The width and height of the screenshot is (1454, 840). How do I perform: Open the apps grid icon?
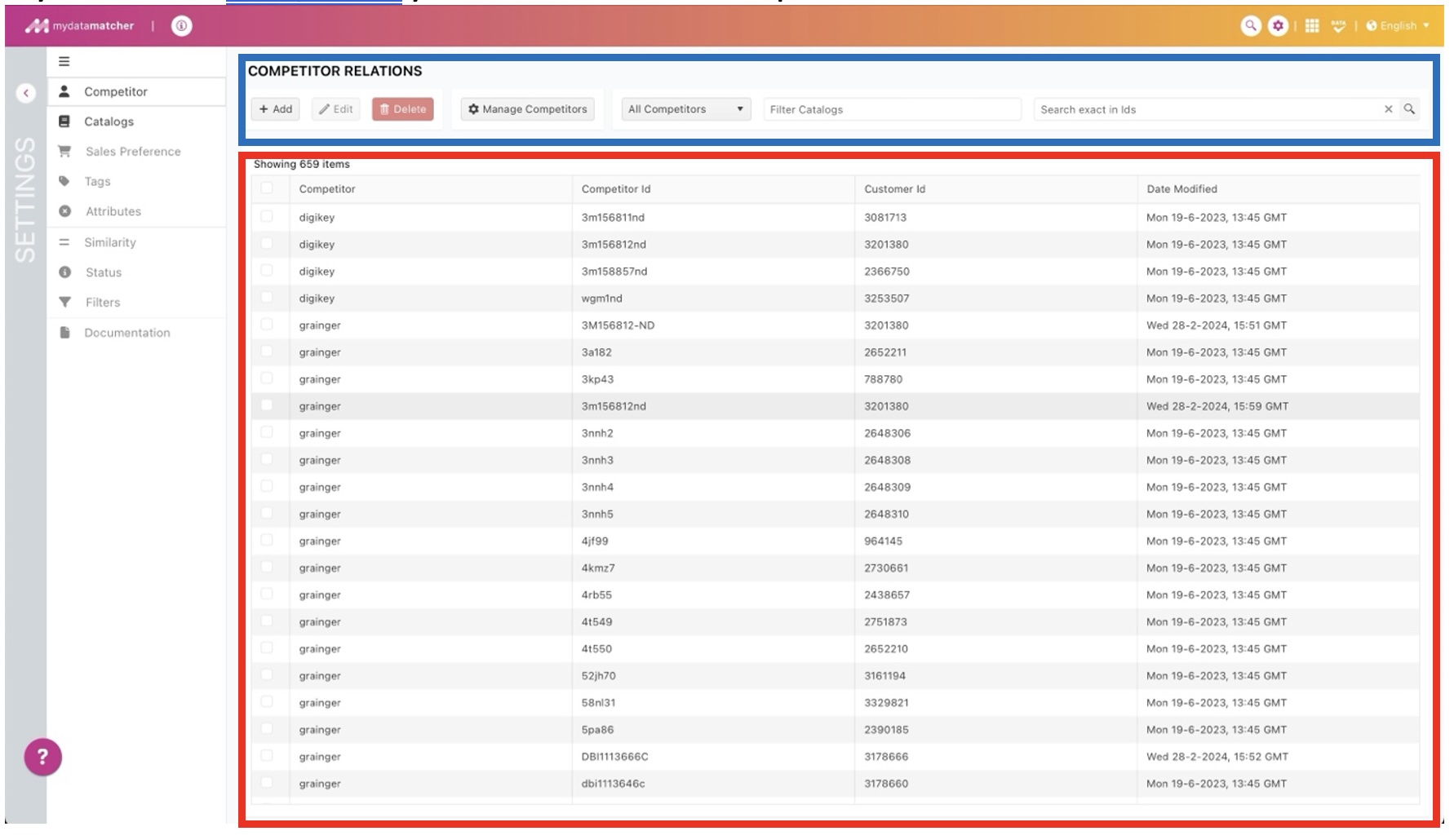1312,26
